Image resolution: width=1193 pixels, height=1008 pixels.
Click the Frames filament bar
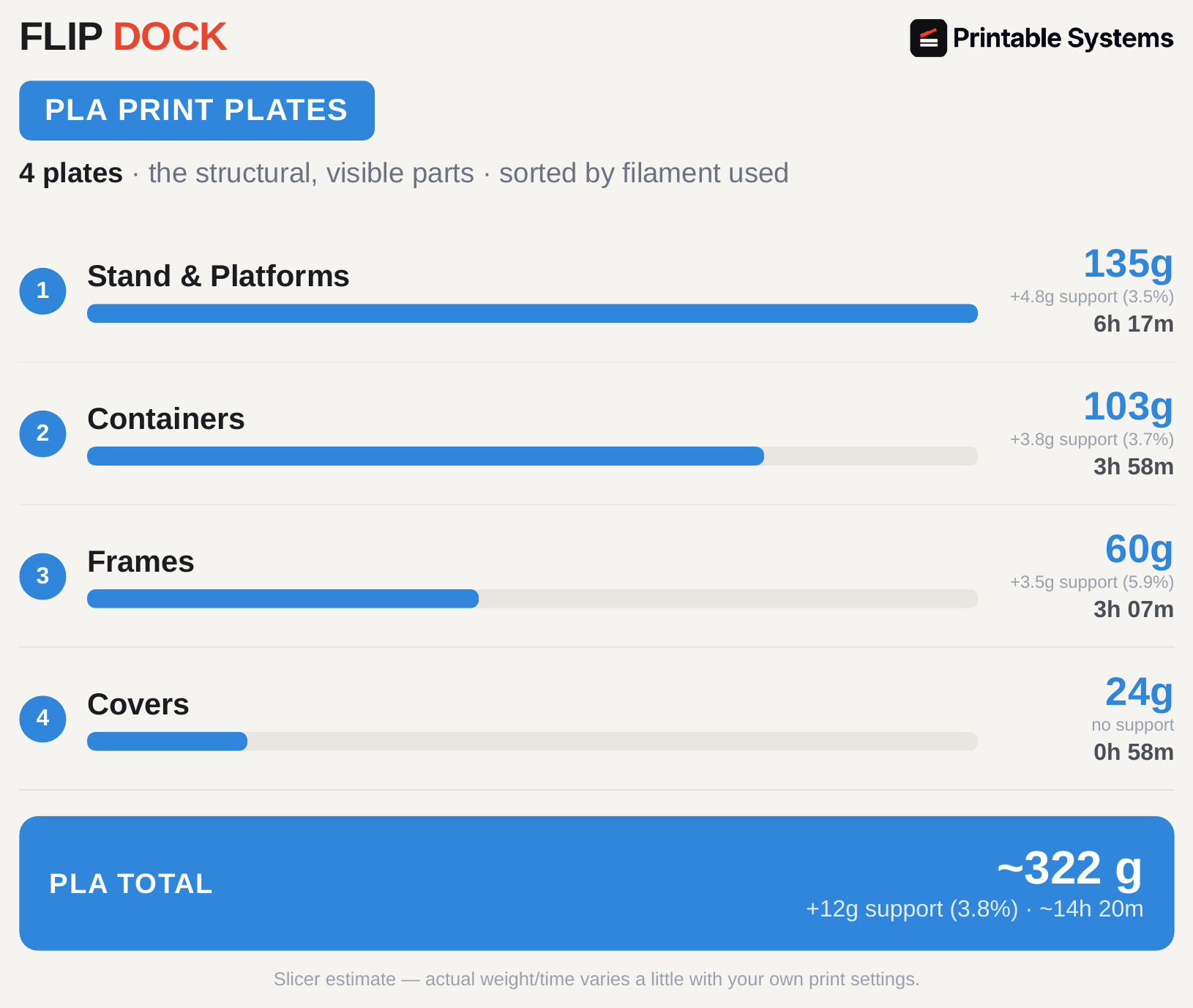click(532, 599)
